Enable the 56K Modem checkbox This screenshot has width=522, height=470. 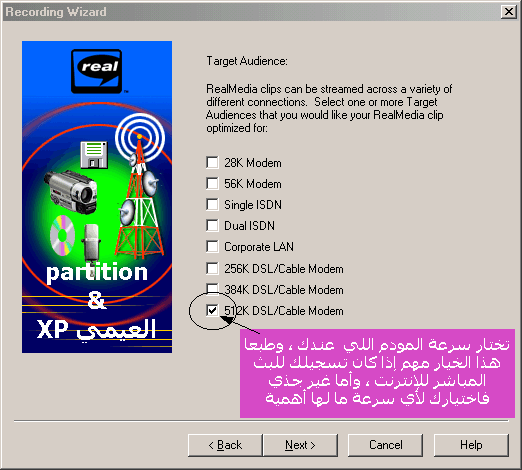pos(212,184)
